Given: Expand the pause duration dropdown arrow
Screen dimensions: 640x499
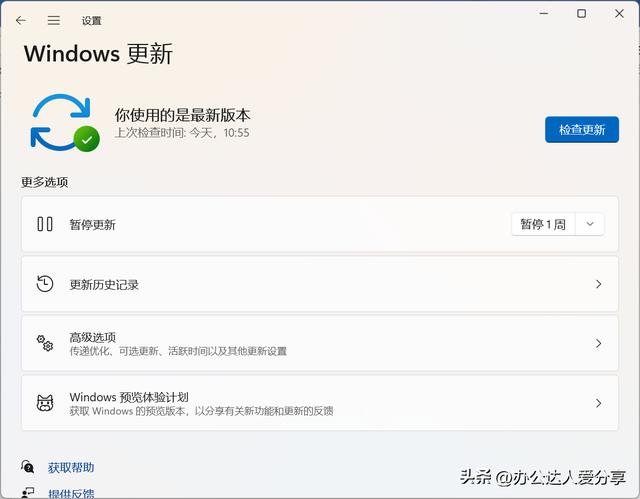Looking at the screenshot, I should click(590, 224).
